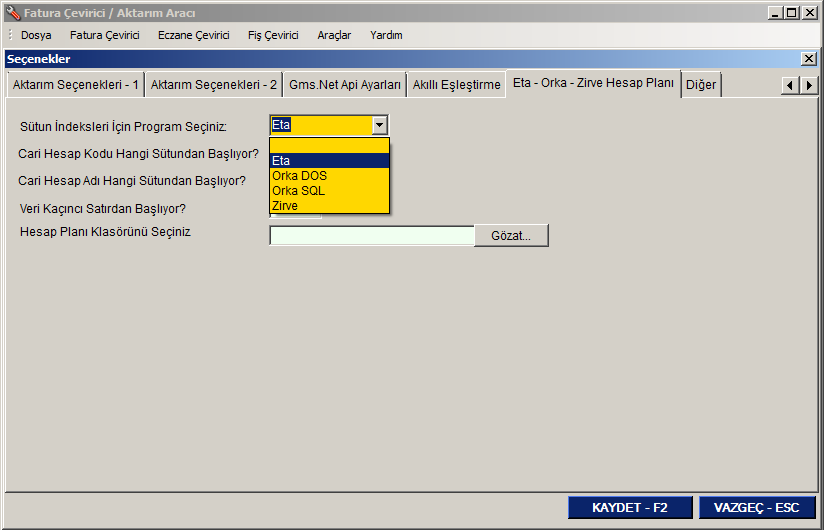Click the Gözat... browse button

click(511, 235)
